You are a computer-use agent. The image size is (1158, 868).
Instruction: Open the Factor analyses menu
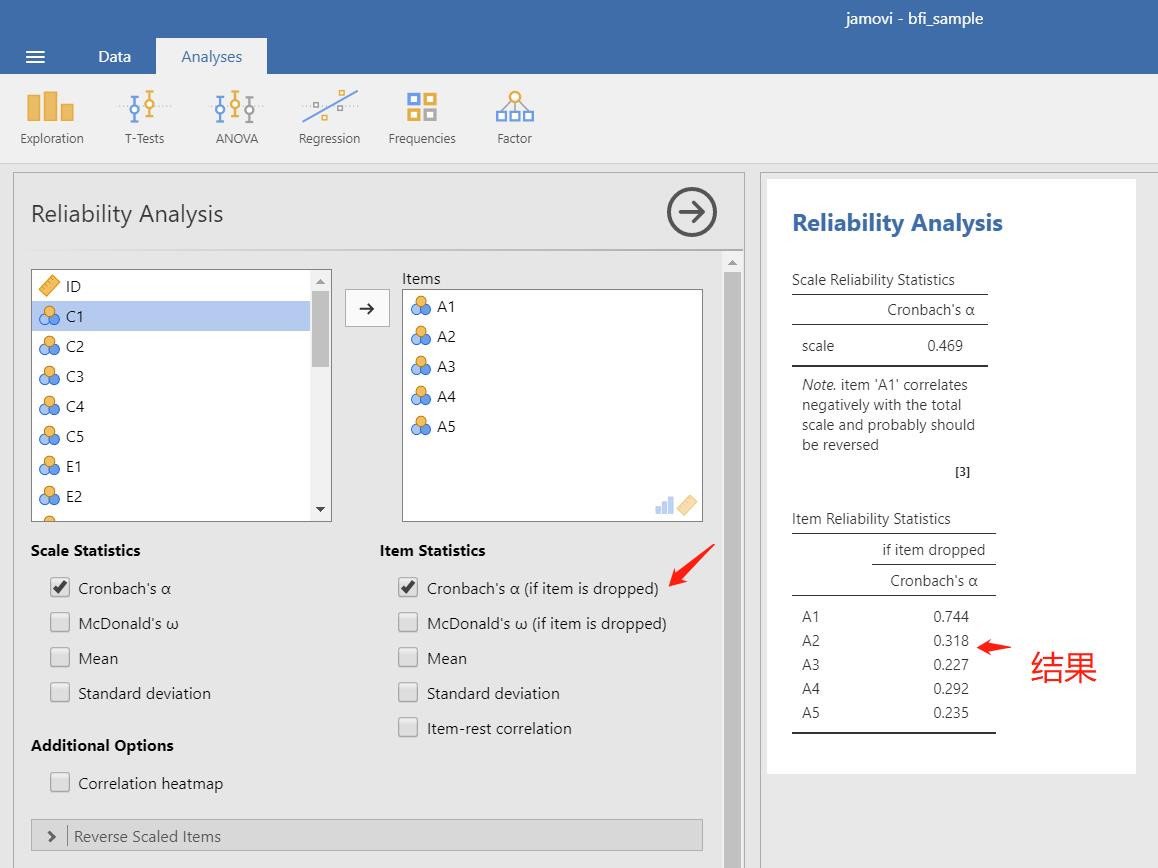(x=515, y=117)
